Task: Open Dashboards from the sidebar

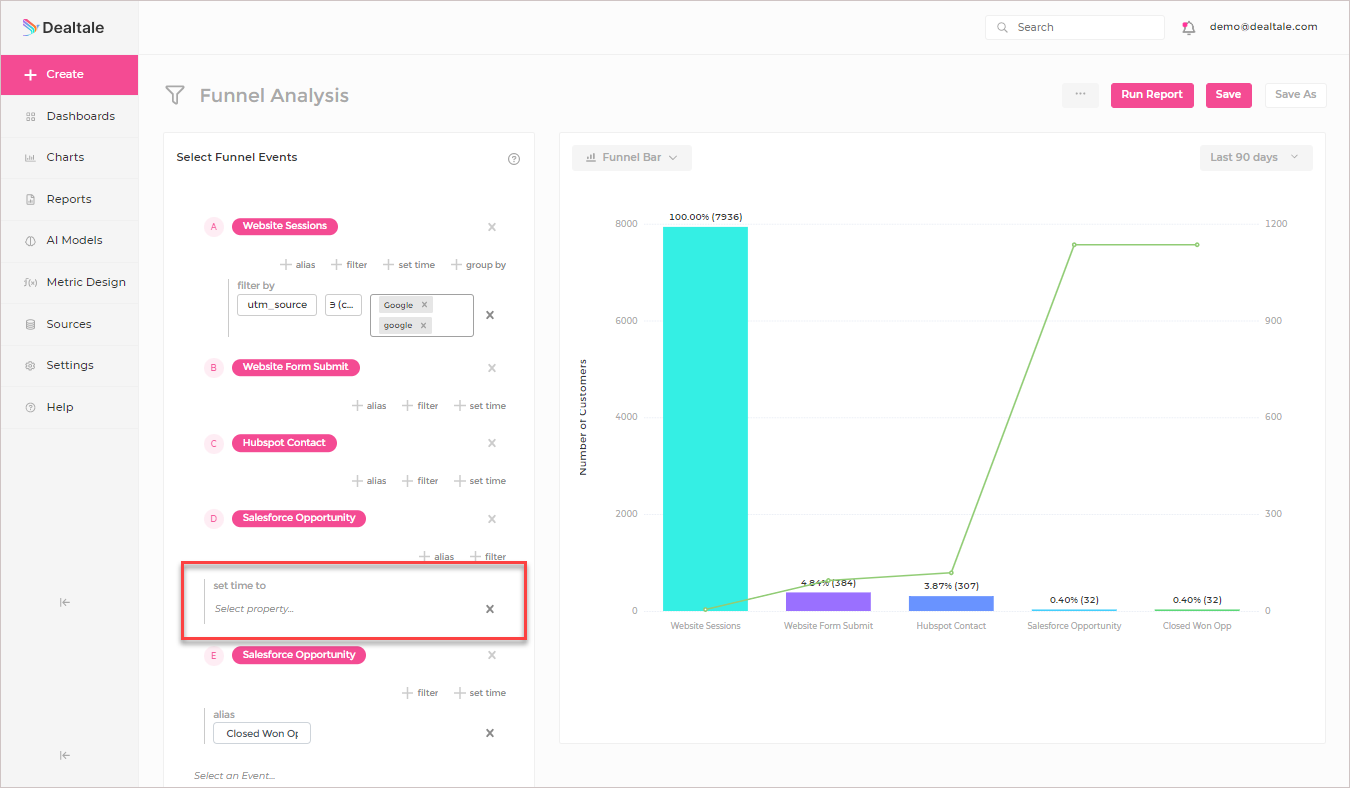Action: [69, 116]
